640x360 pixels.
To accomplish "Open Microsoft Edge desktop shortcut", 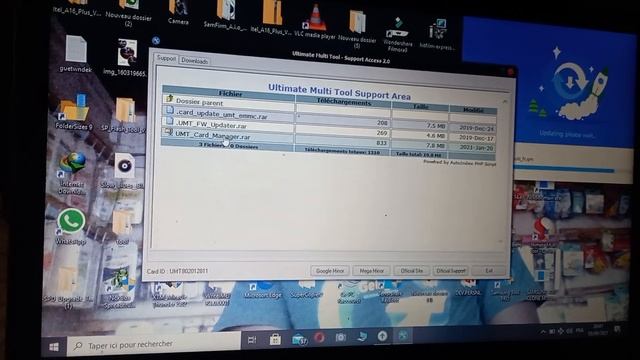I will (263, 289).
